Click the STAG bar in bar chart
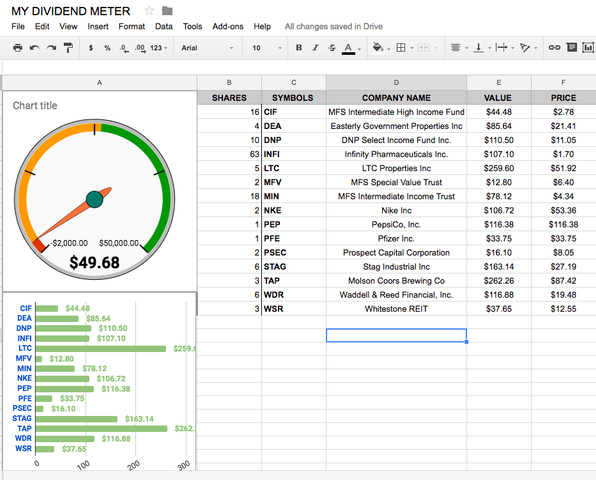The height and width of the screenshot is (480, 596). [x=76, y=419]
